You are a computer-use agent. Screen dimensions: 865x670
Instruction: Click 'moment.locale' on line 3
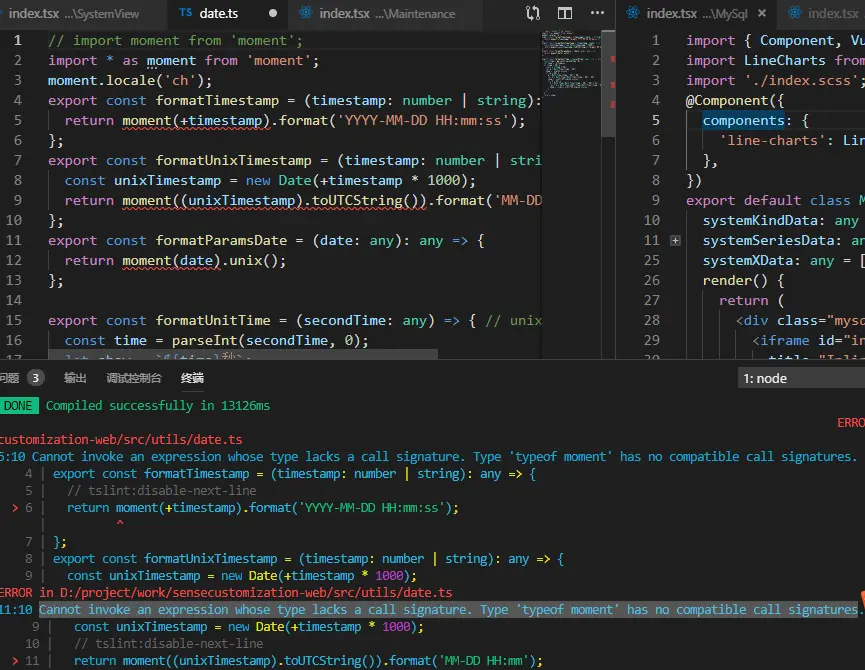[x=102, y=81]
